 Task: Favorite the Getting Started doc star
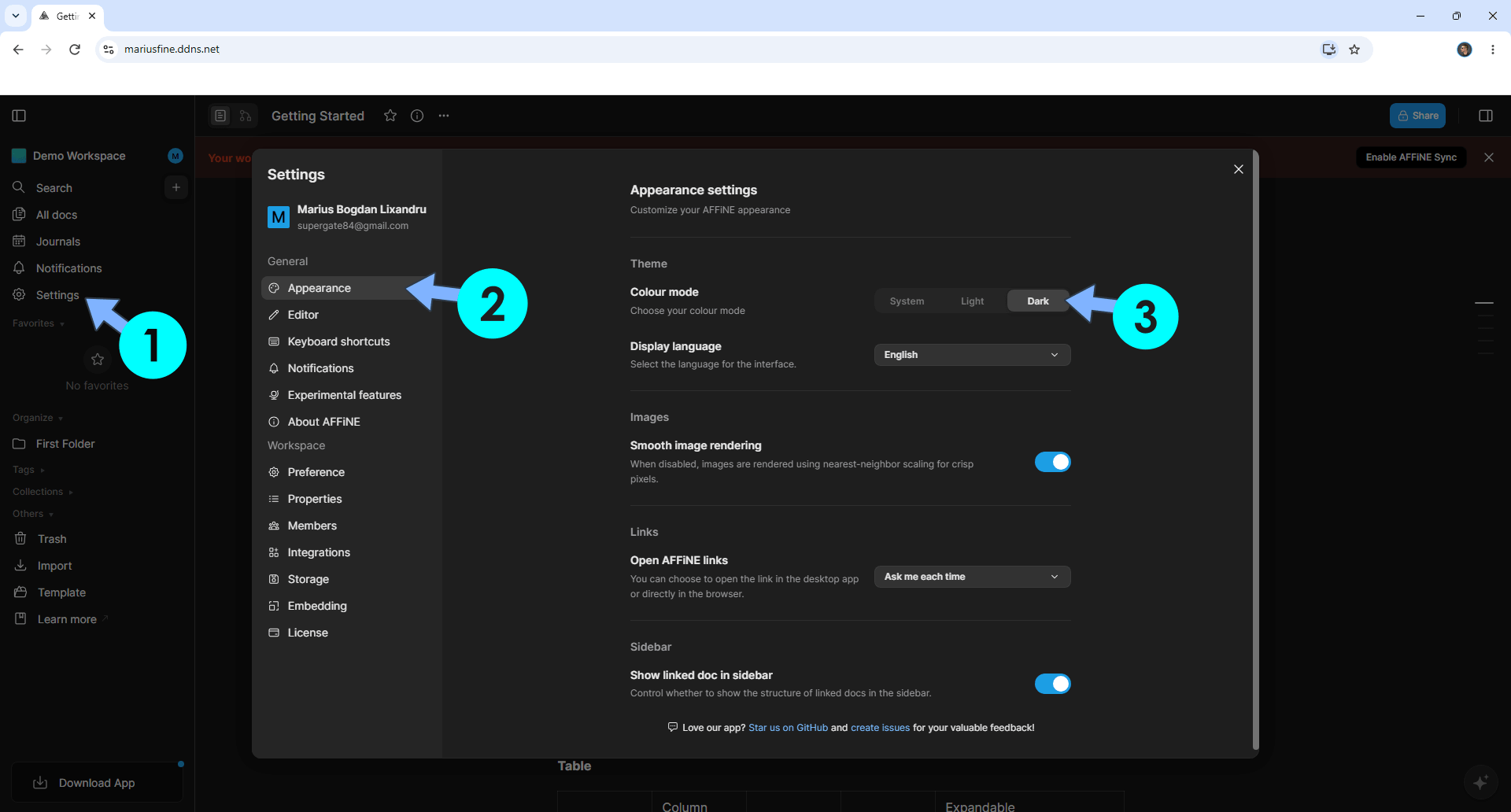[390, 116]
